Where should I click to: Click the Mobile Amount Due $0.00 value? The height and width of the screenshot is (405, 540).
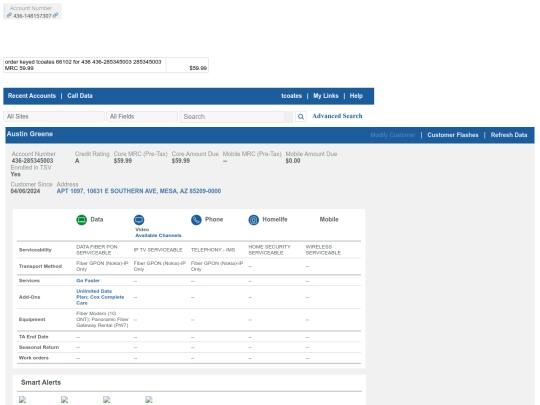pyautogui.click(x=293, y=161)
